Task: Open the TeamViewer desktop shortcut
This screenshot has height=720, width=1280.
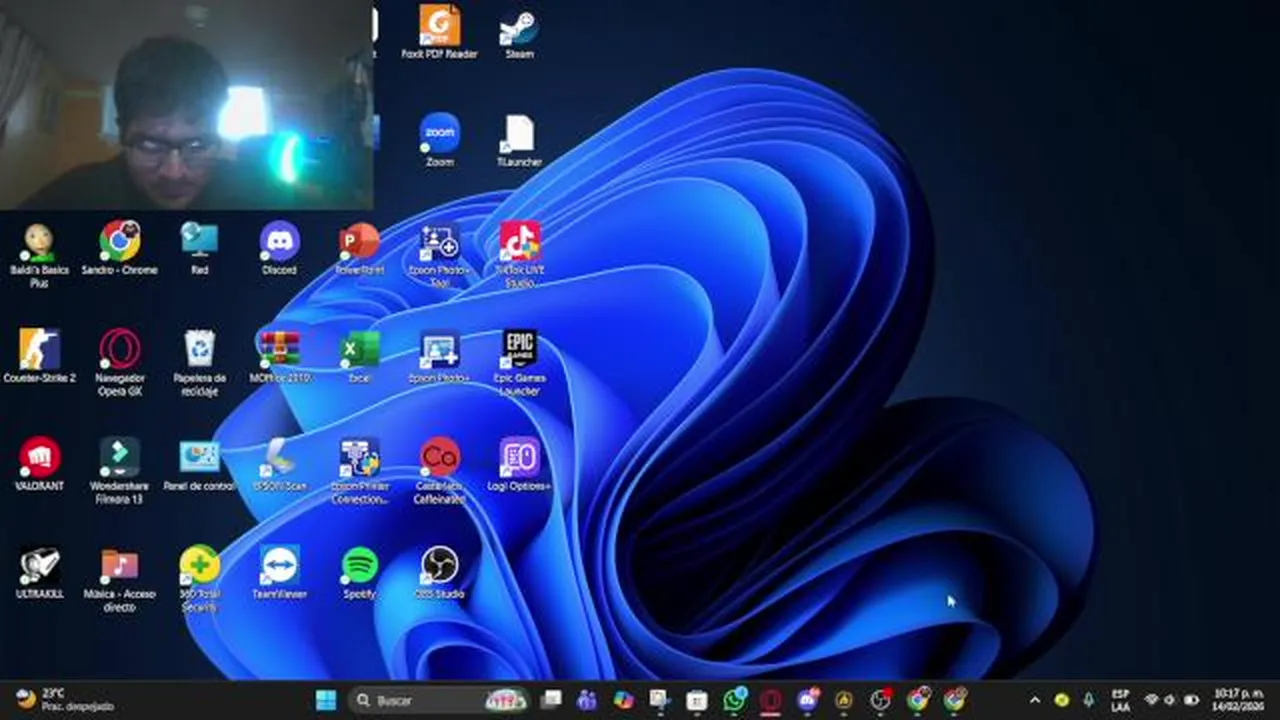Action: [x=279, y=572]
